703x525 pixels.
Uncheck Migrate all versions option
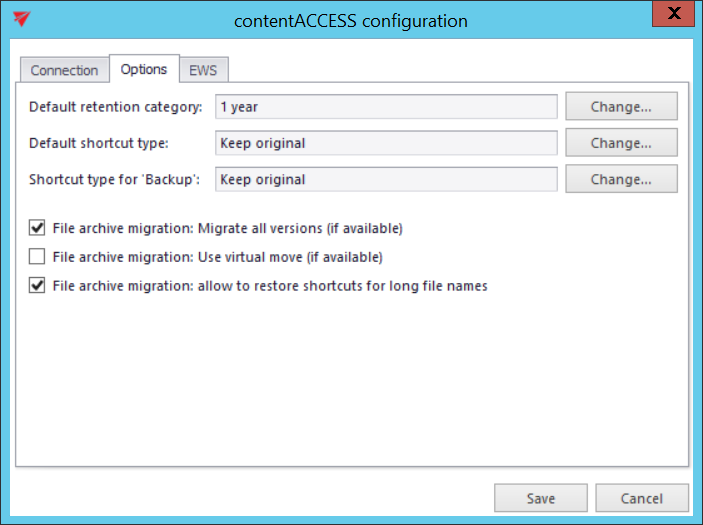[x=38, y=228]
